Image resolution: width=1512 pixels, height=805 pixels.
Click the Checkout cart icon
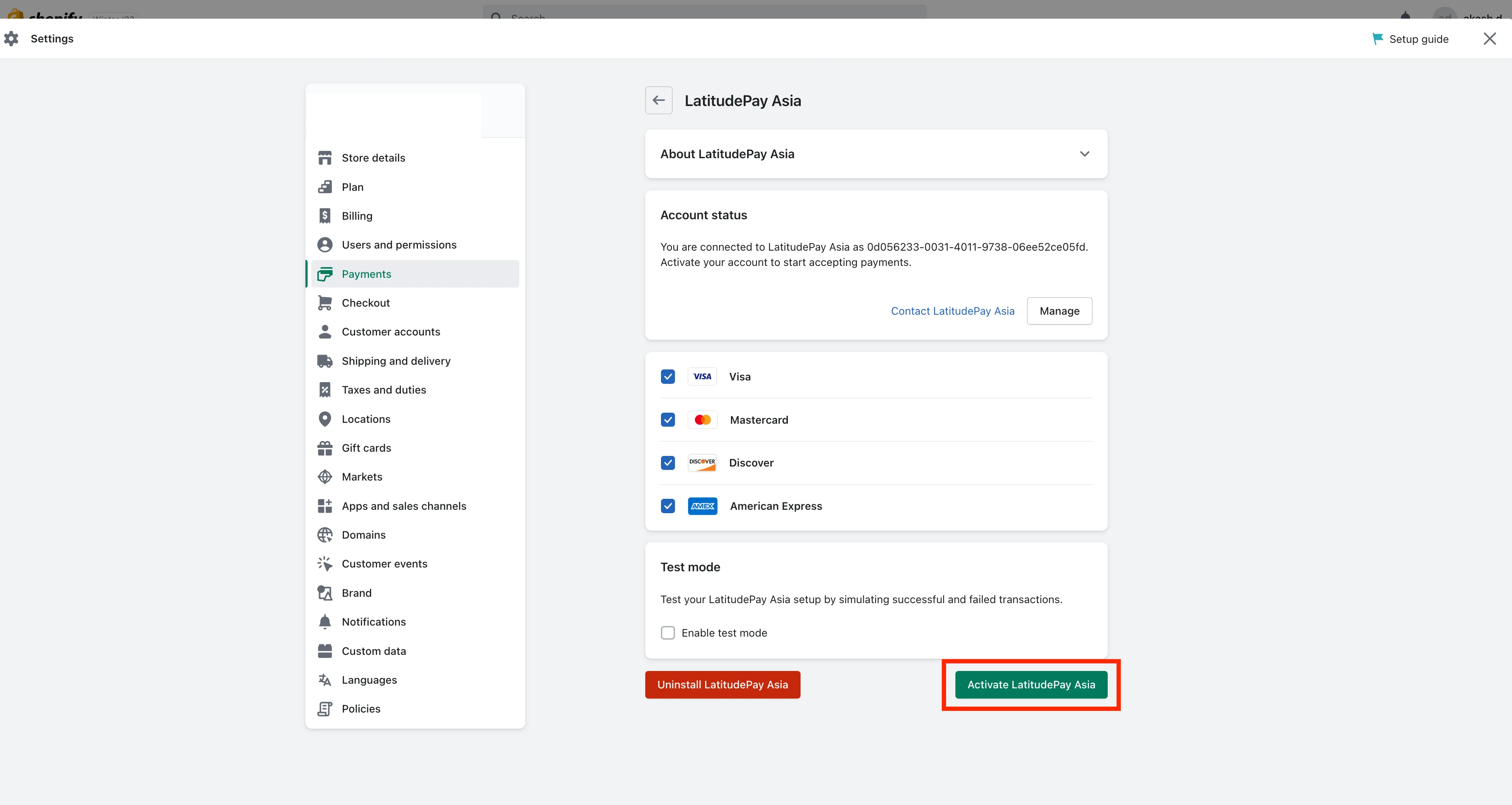point(325,303)
